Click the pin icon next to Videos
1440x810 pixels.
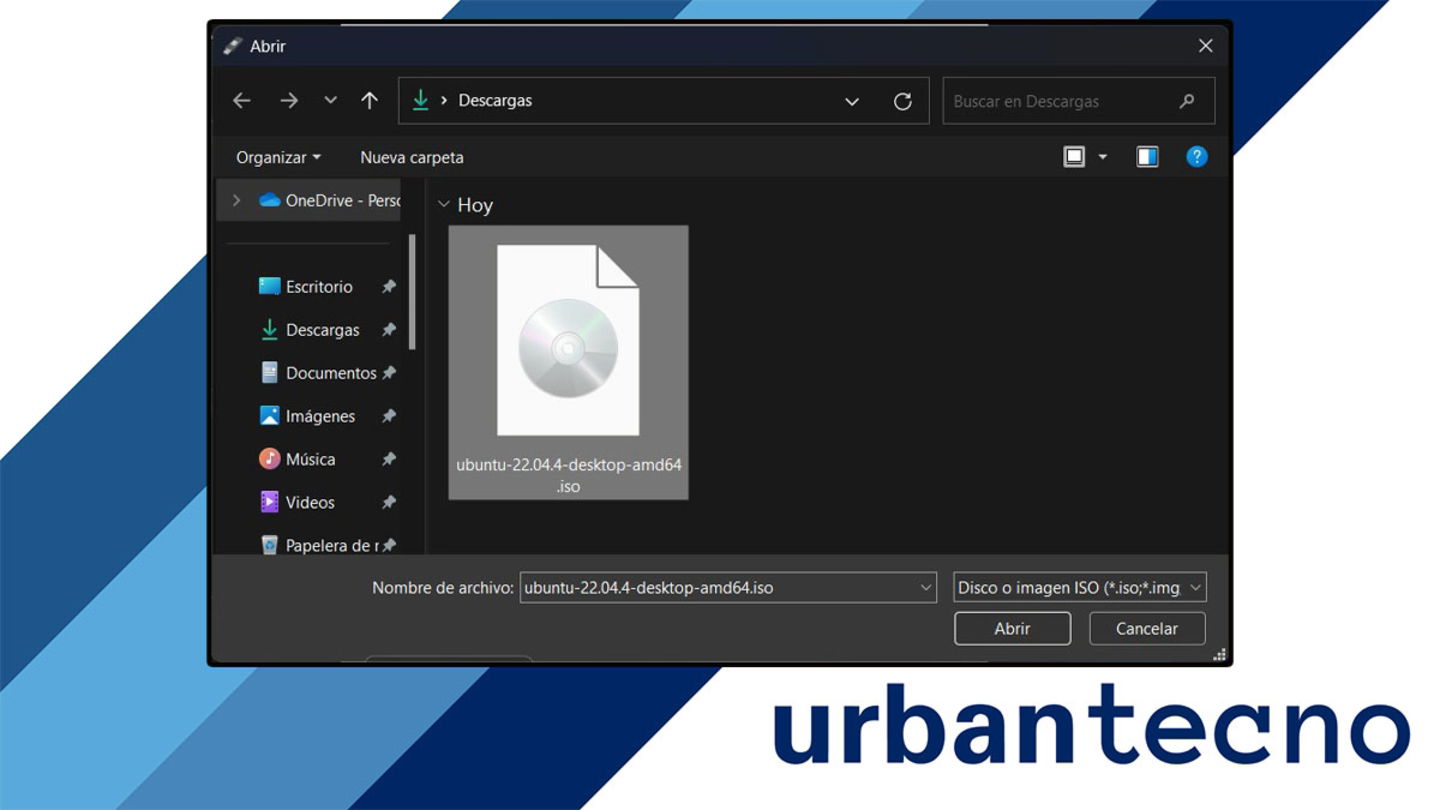pyautogui.click(x=389, y=502)
